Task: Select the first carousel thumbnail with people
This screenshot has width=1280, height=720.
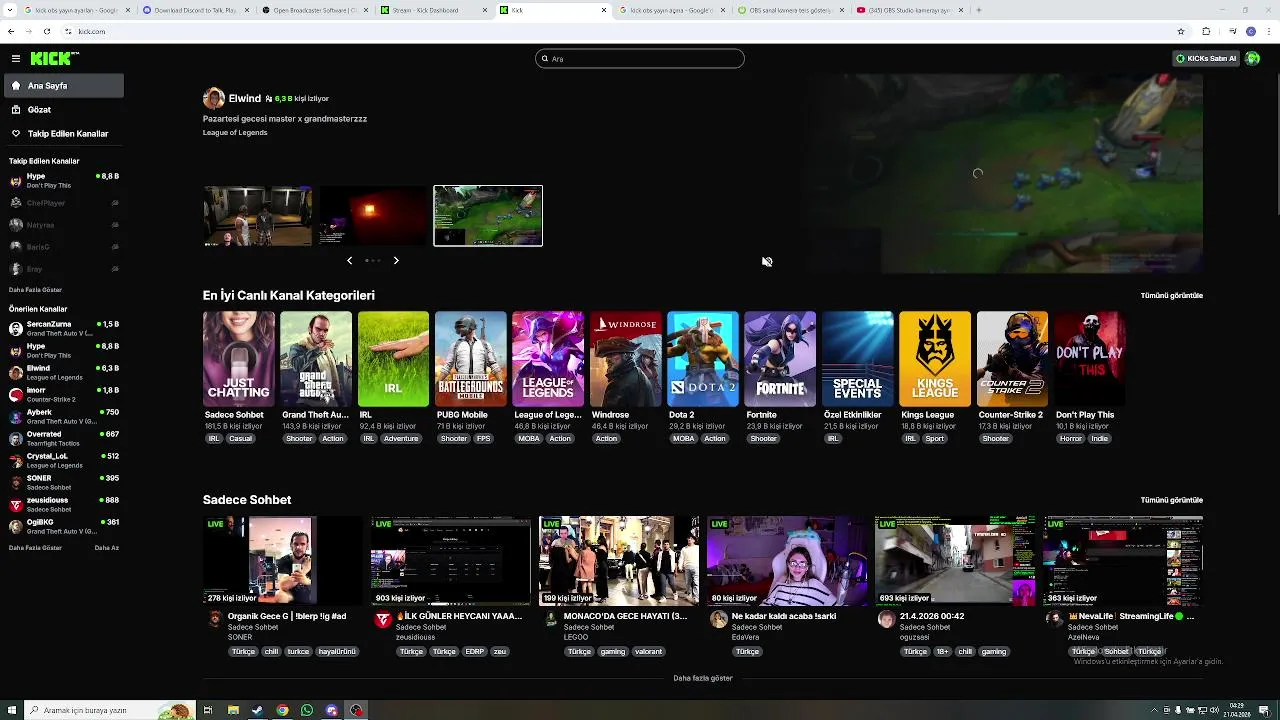Action: (258, 215)
